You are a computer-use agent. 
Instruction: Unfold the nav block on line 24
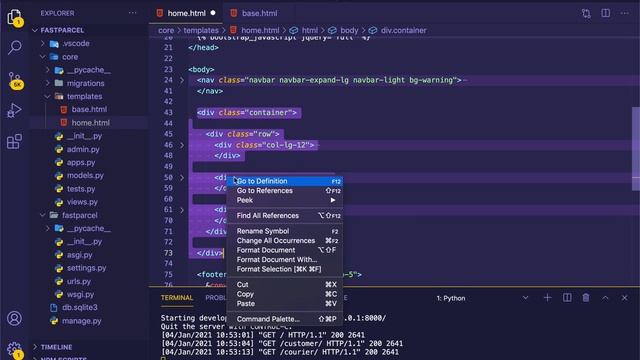point(182,80)
